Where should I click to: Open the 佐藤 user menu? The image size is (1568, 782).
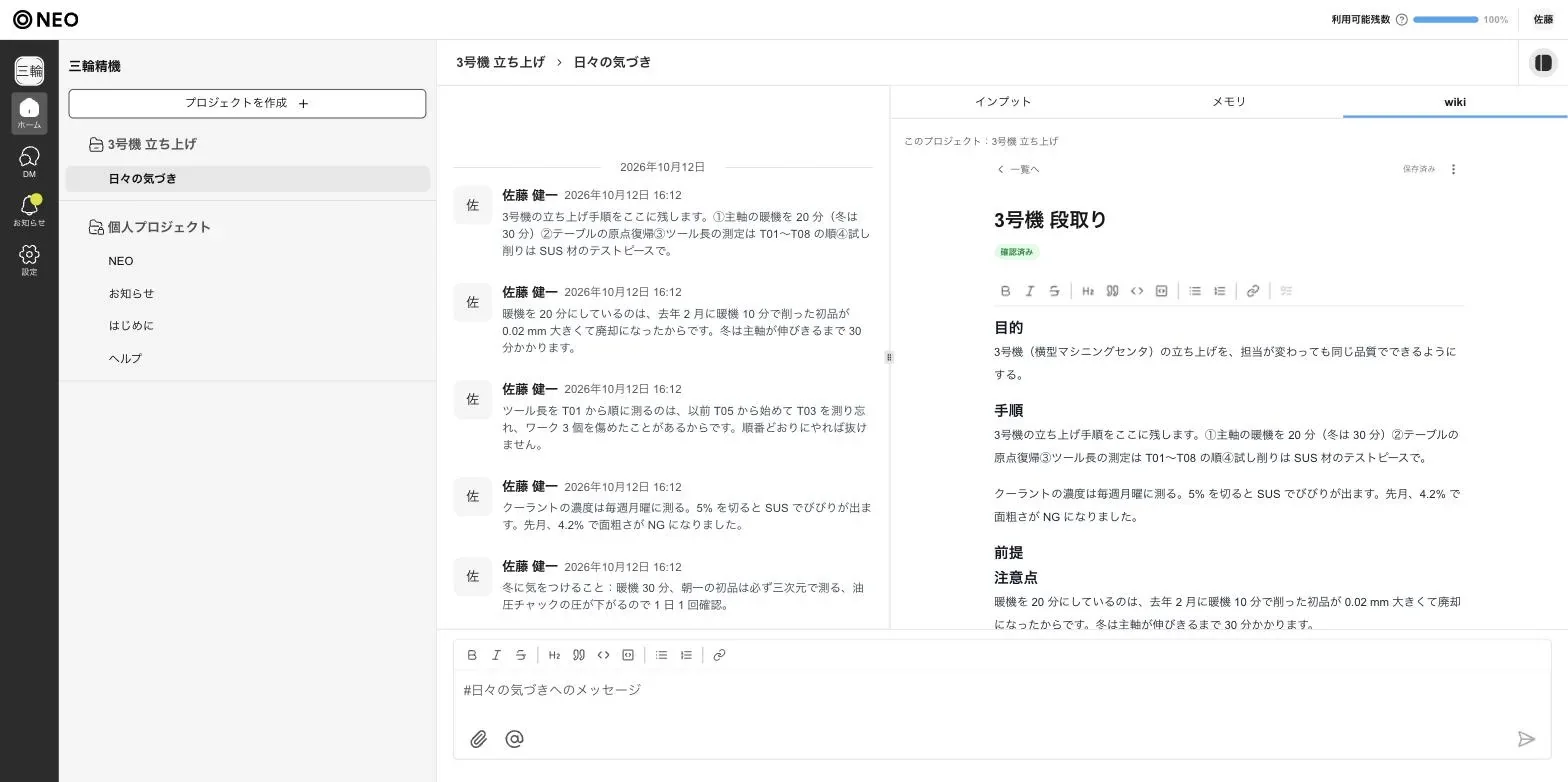(1543, 19)
